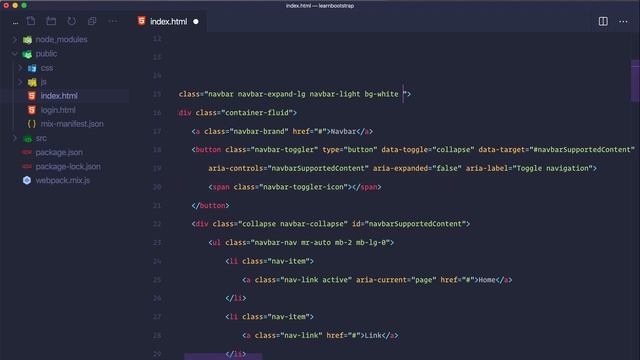The width and height of the screenshot is (640, 360).
Task: Click the webpack icon beside webpack.mix.js
Action: tap(27, 180)
